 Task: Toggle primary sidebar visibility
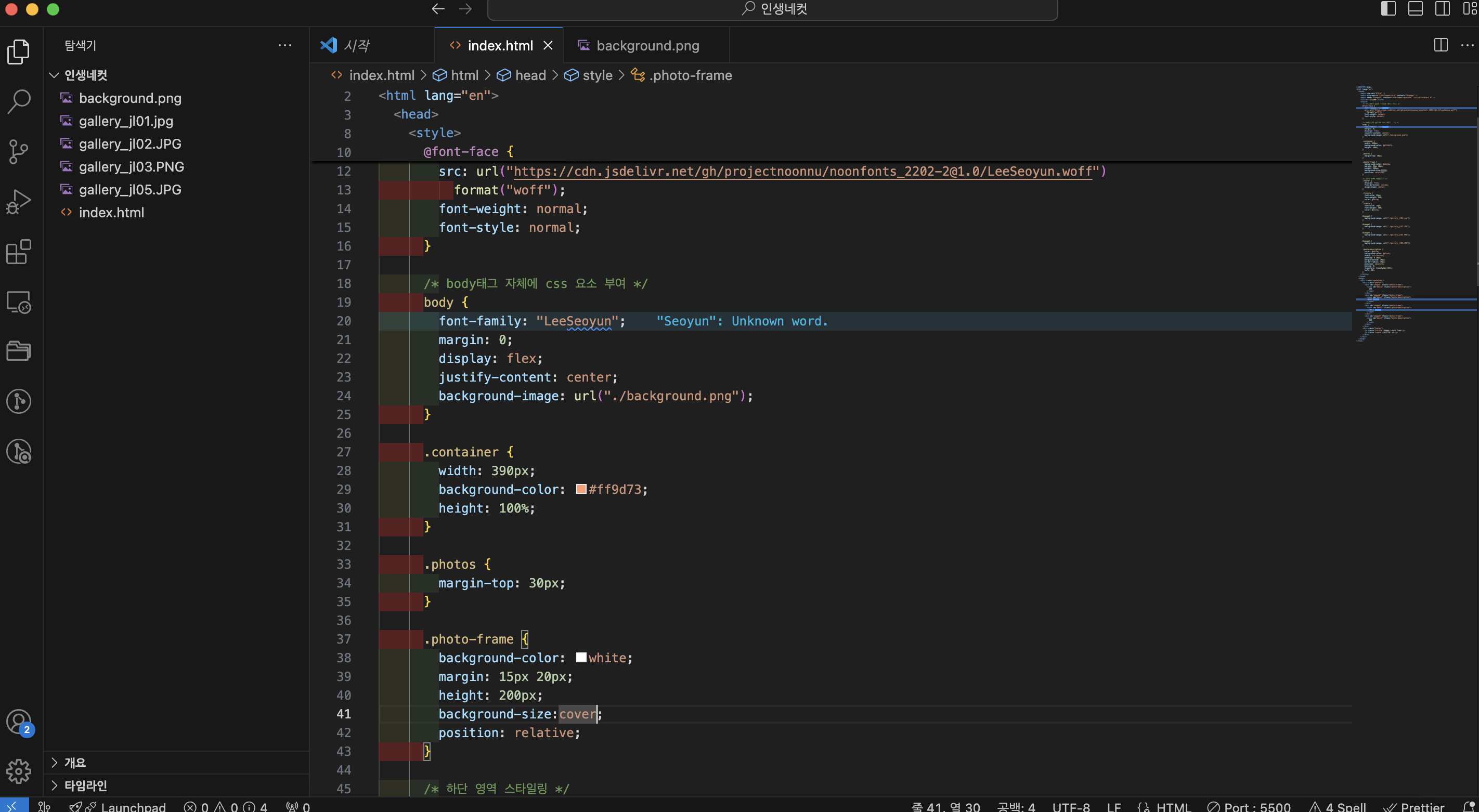pos(1387,9)
